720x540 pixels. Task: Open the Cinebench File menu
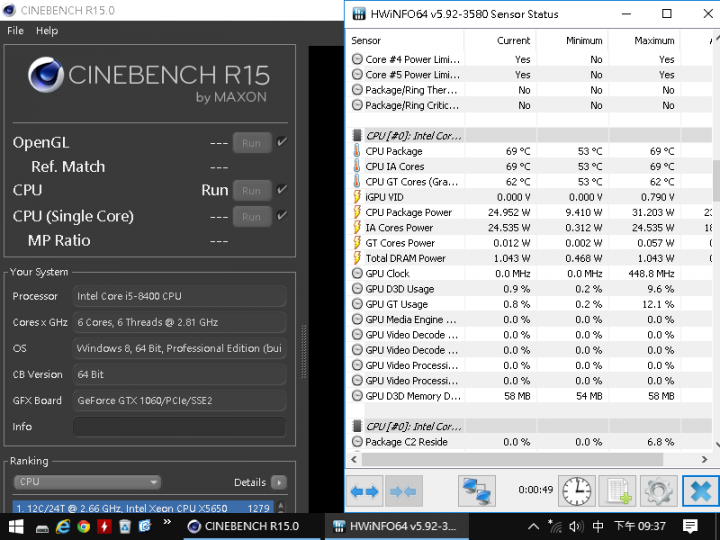(x=15, y=31)
